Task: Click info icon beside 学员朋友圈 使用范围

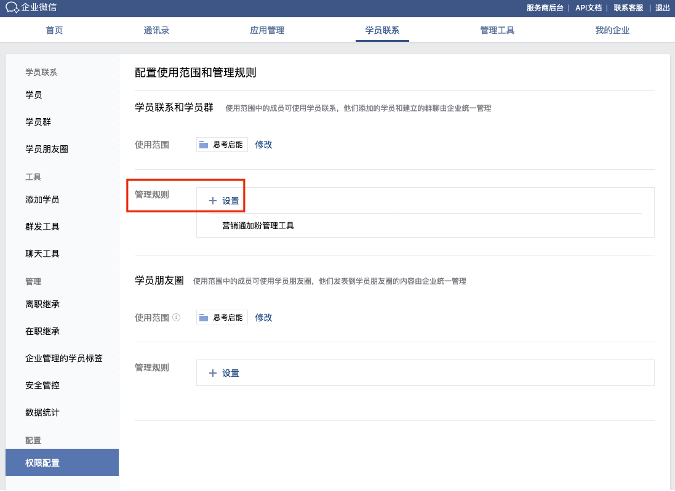Action: coord(176,318)
